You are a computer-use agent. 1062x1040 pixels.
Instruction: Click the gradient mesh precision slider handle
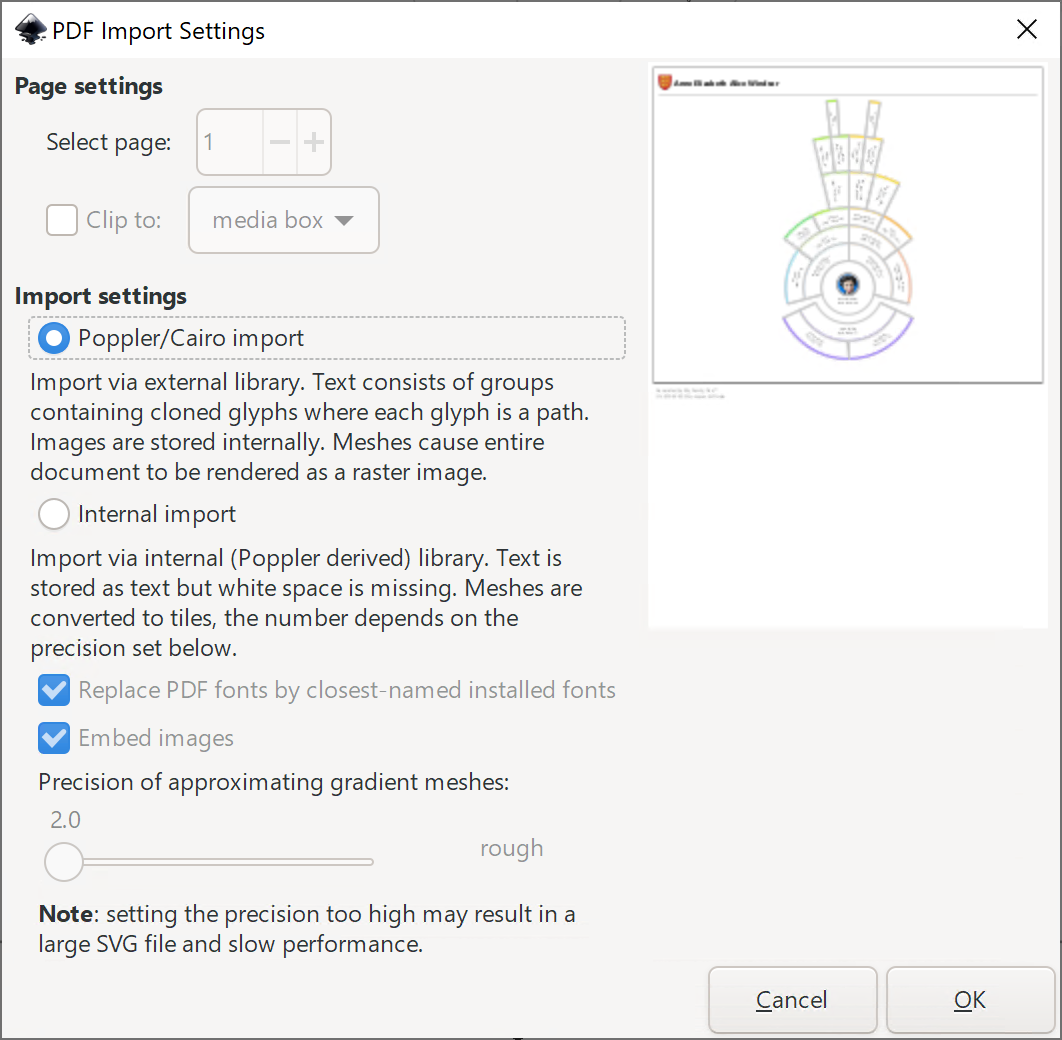64,861
